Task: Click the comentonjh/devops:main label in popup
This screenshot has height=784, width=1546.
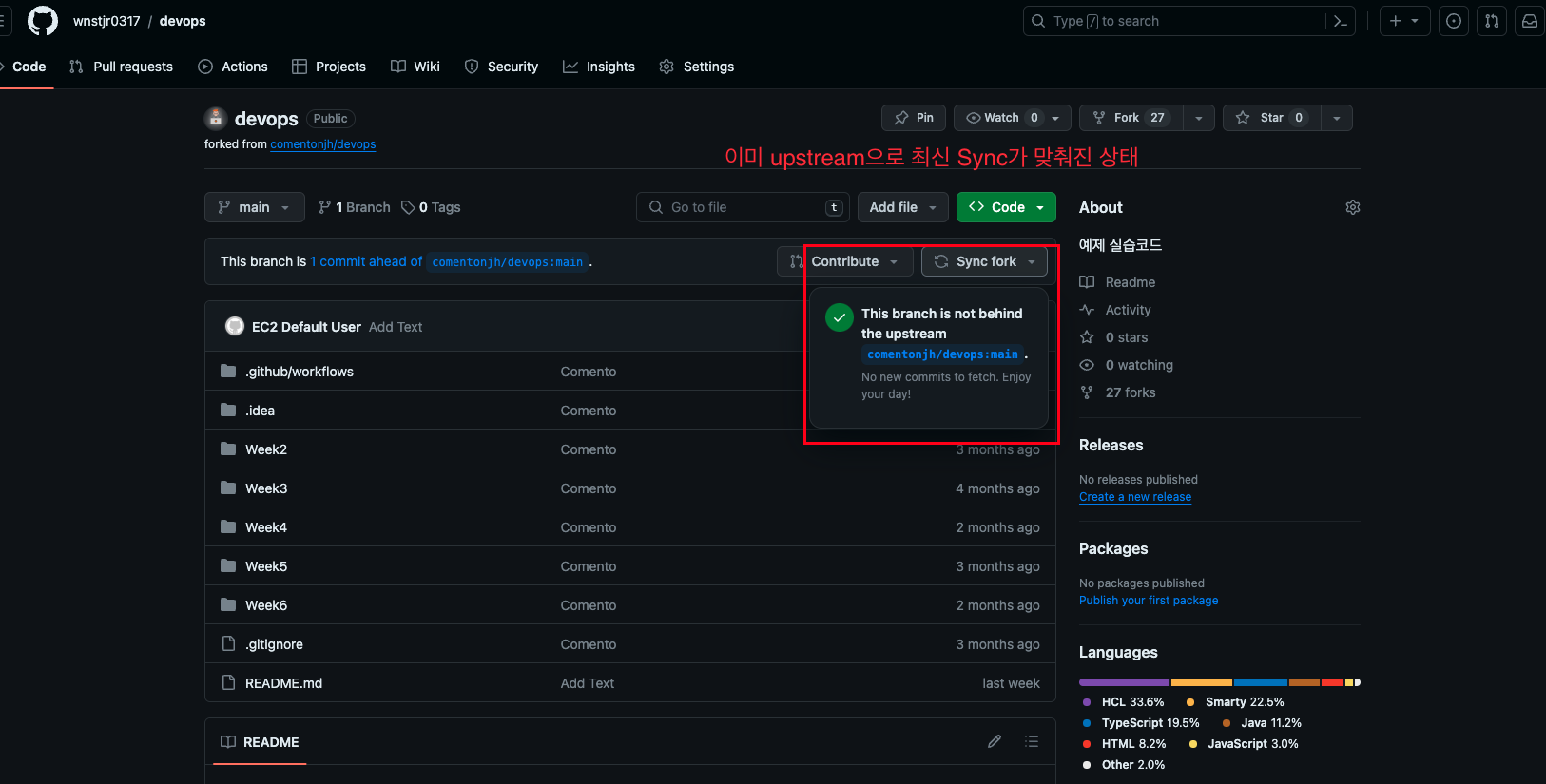Action: coord(942,354)
